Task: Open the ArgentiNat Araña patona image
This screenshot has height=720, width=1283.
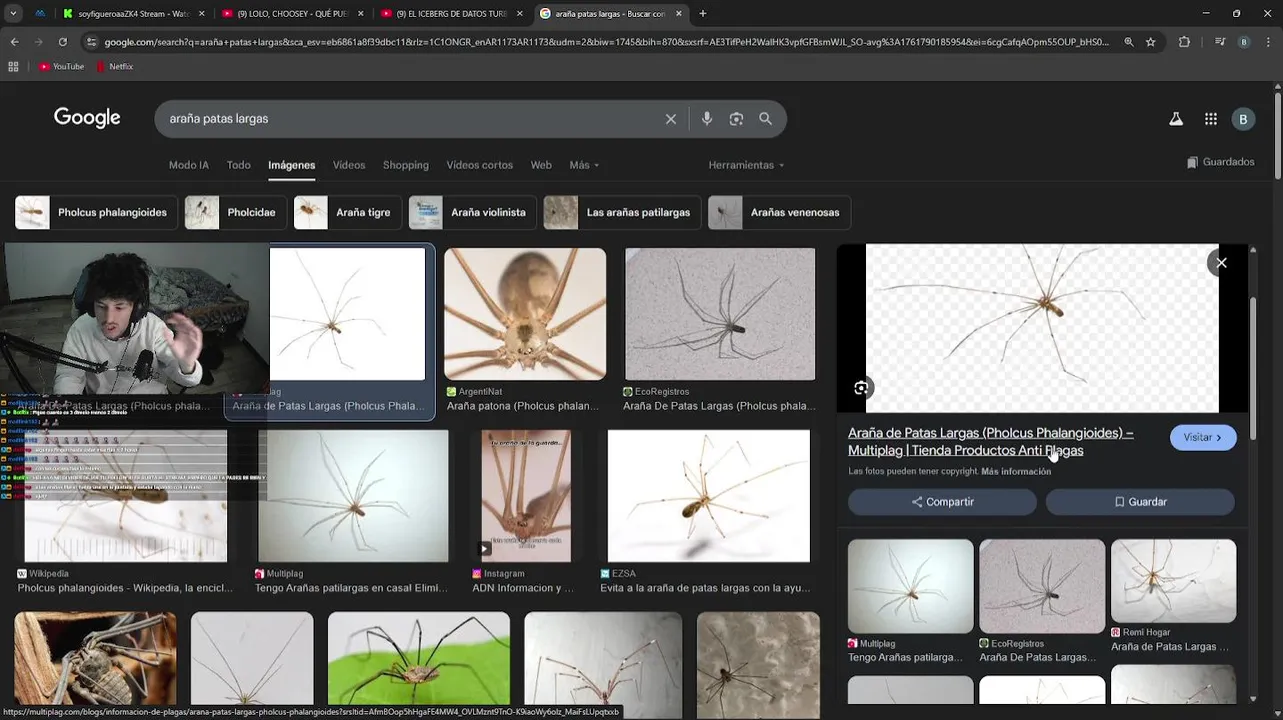Action: (525, 314)
